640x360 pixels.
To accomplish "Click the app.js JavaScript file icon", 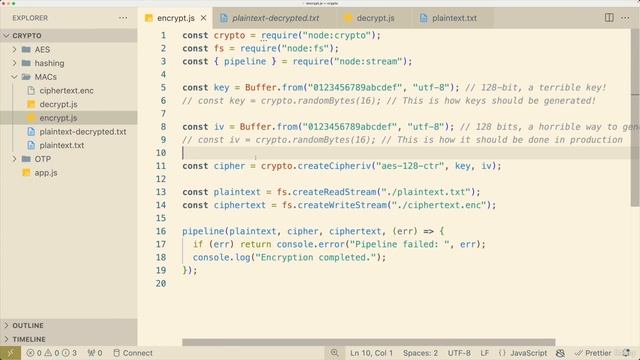I will (27, 173).
